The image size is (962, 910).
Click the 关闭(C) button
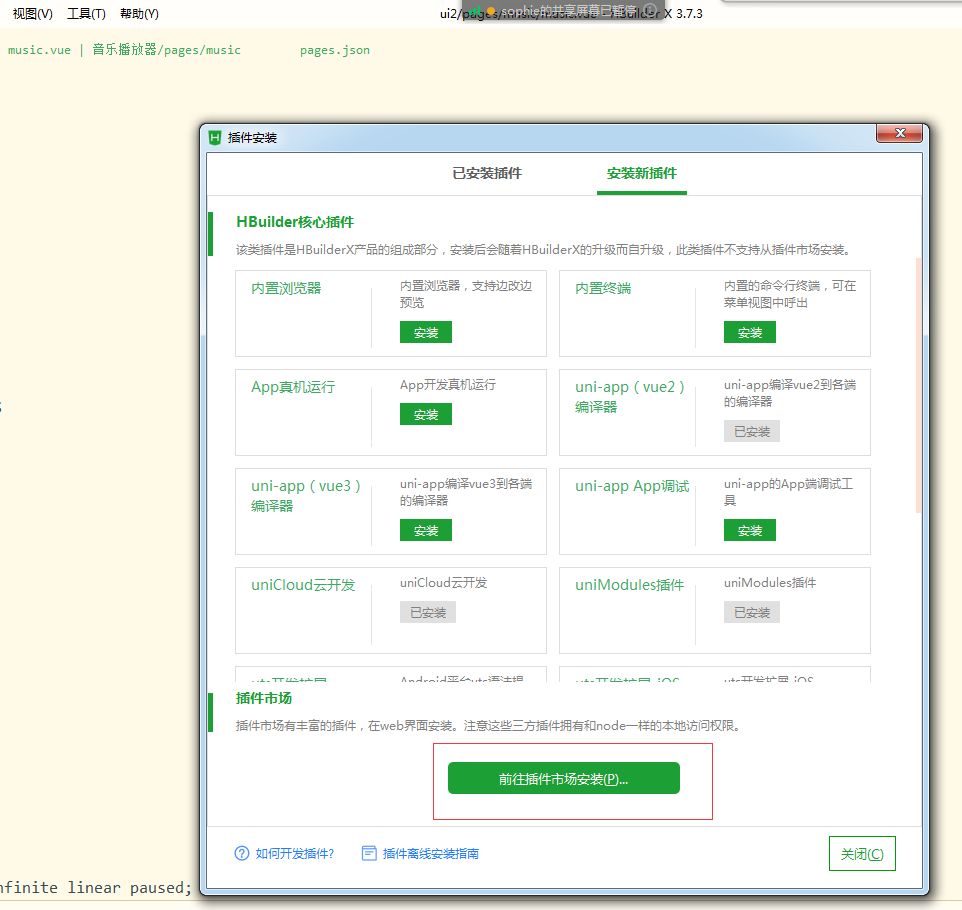click(862, 854)
